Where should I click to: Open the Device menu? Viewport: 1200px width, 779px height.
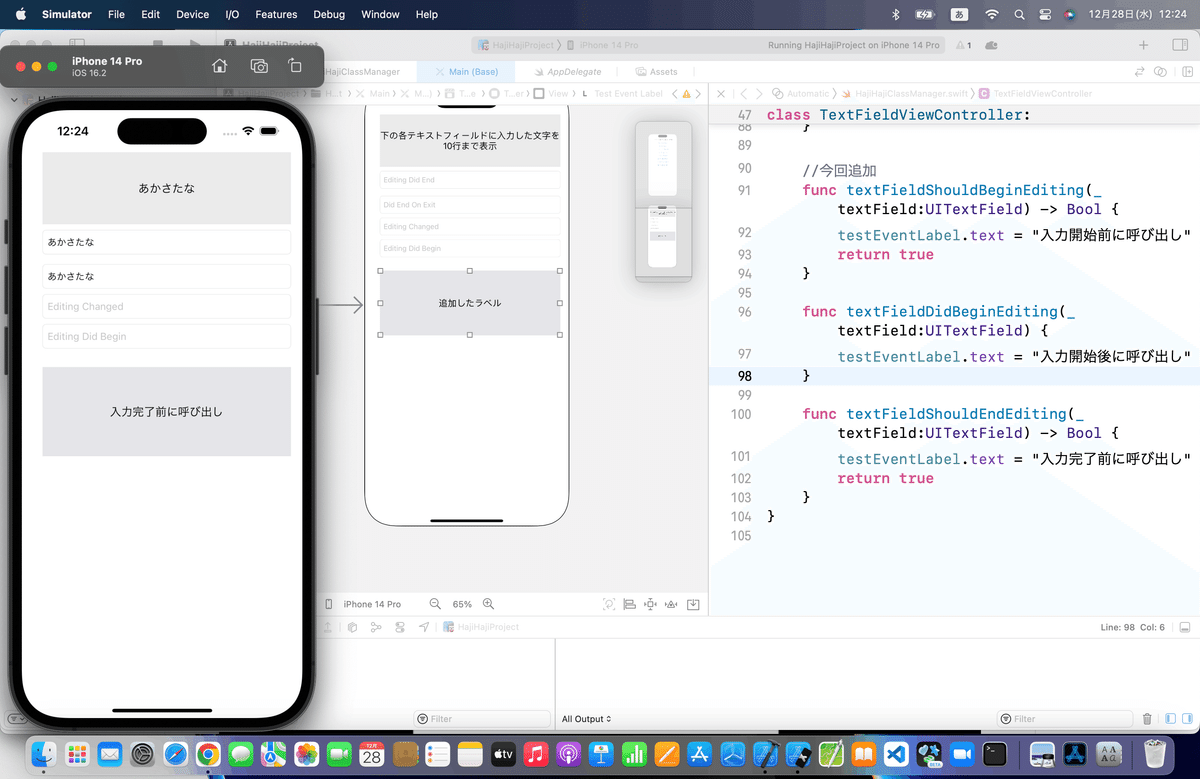192,14
